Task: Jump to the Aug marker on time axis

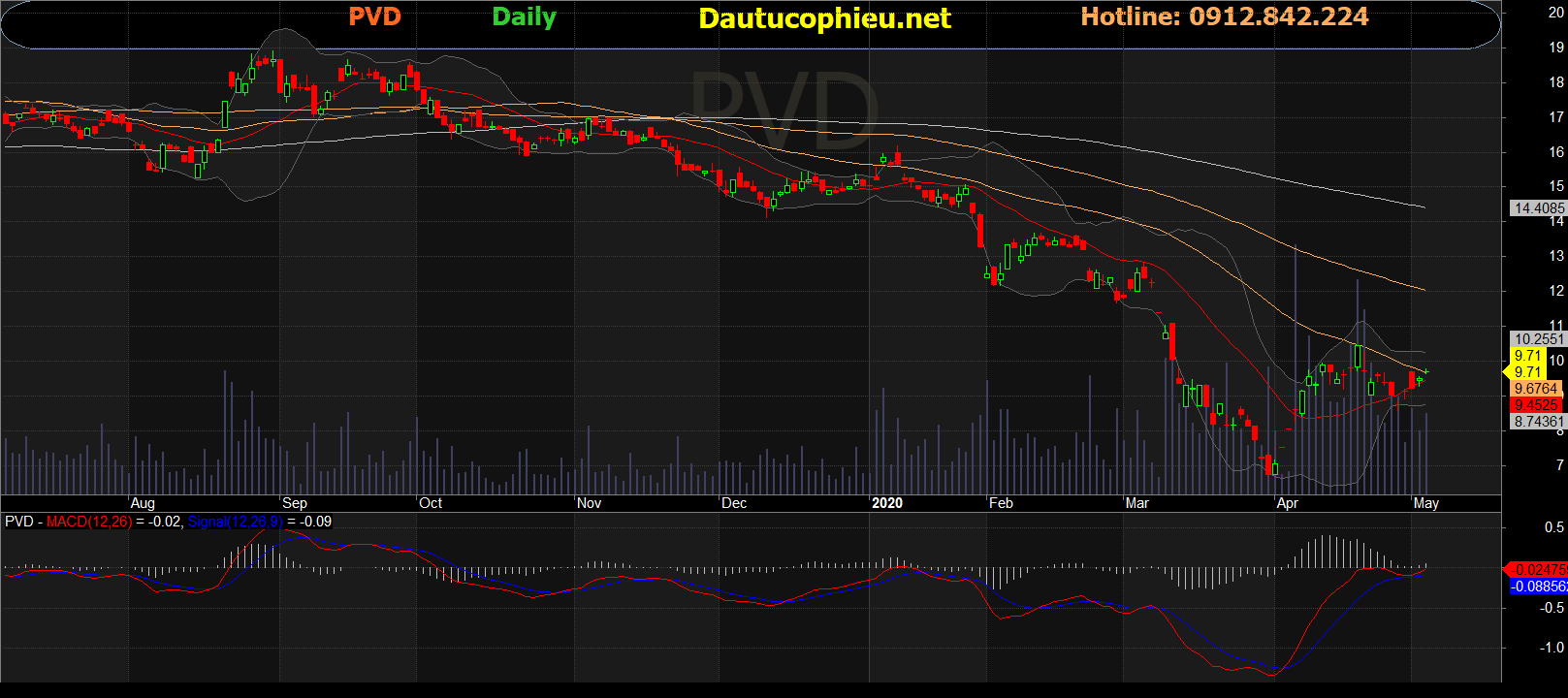Action: coord(143,503)
